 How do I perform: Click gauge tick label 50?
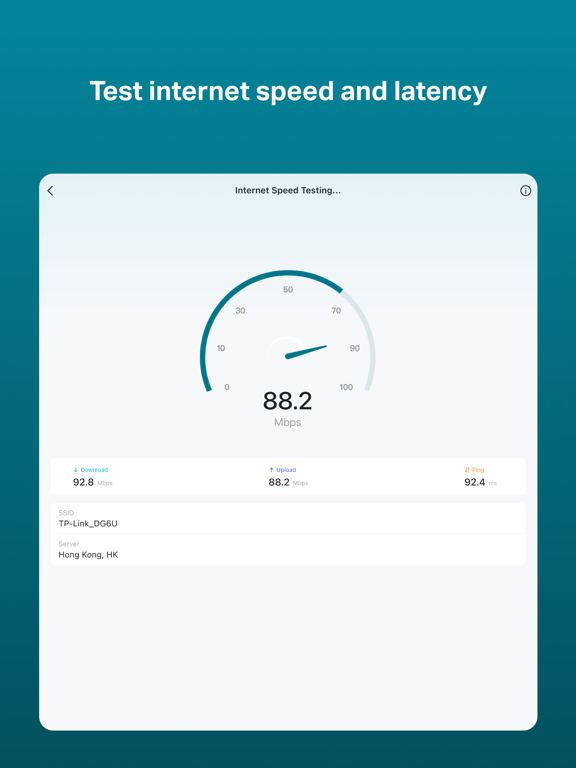tap(288, 289)
